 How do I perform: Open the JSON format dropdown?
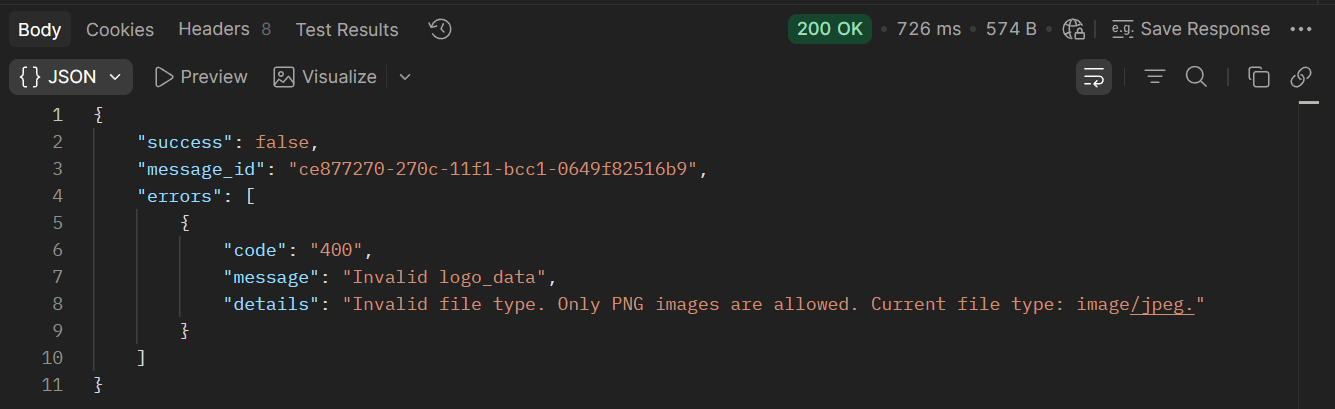70,77
